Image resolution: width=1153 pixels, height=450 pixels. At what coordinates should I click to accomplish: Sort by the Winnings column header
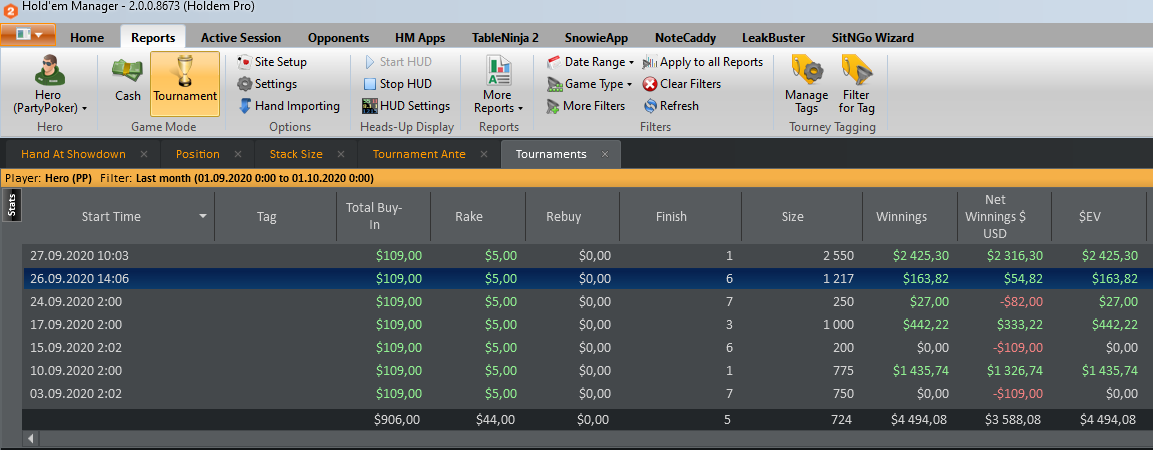(x=910, y=217)
